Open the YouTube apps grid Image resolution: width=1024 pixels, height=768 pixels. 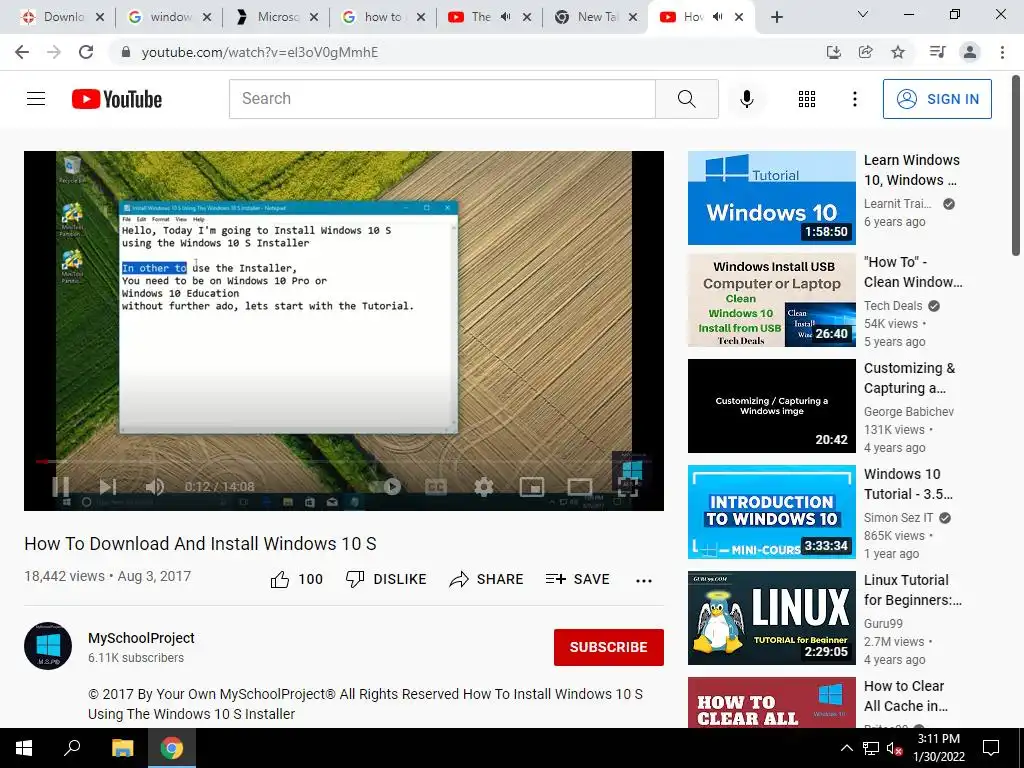pyautogui.click(x=807, y=99)
